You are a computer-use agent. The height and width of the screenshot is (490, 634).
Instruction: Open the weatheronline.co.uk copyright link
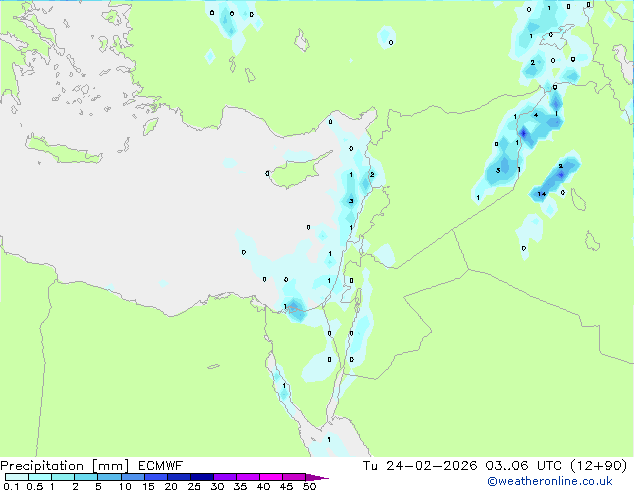[550, 482]
